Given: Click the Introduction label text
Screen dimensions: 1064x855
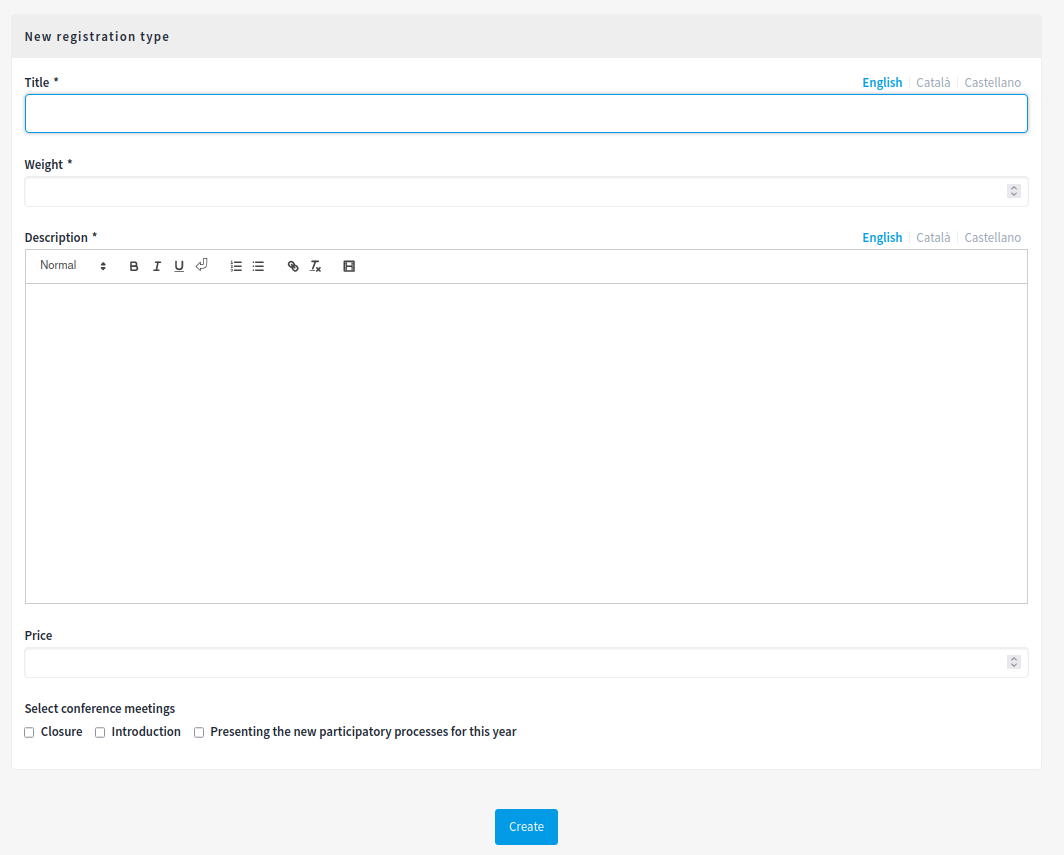Looking at the screenshot, I should click(x=146, y=732).
